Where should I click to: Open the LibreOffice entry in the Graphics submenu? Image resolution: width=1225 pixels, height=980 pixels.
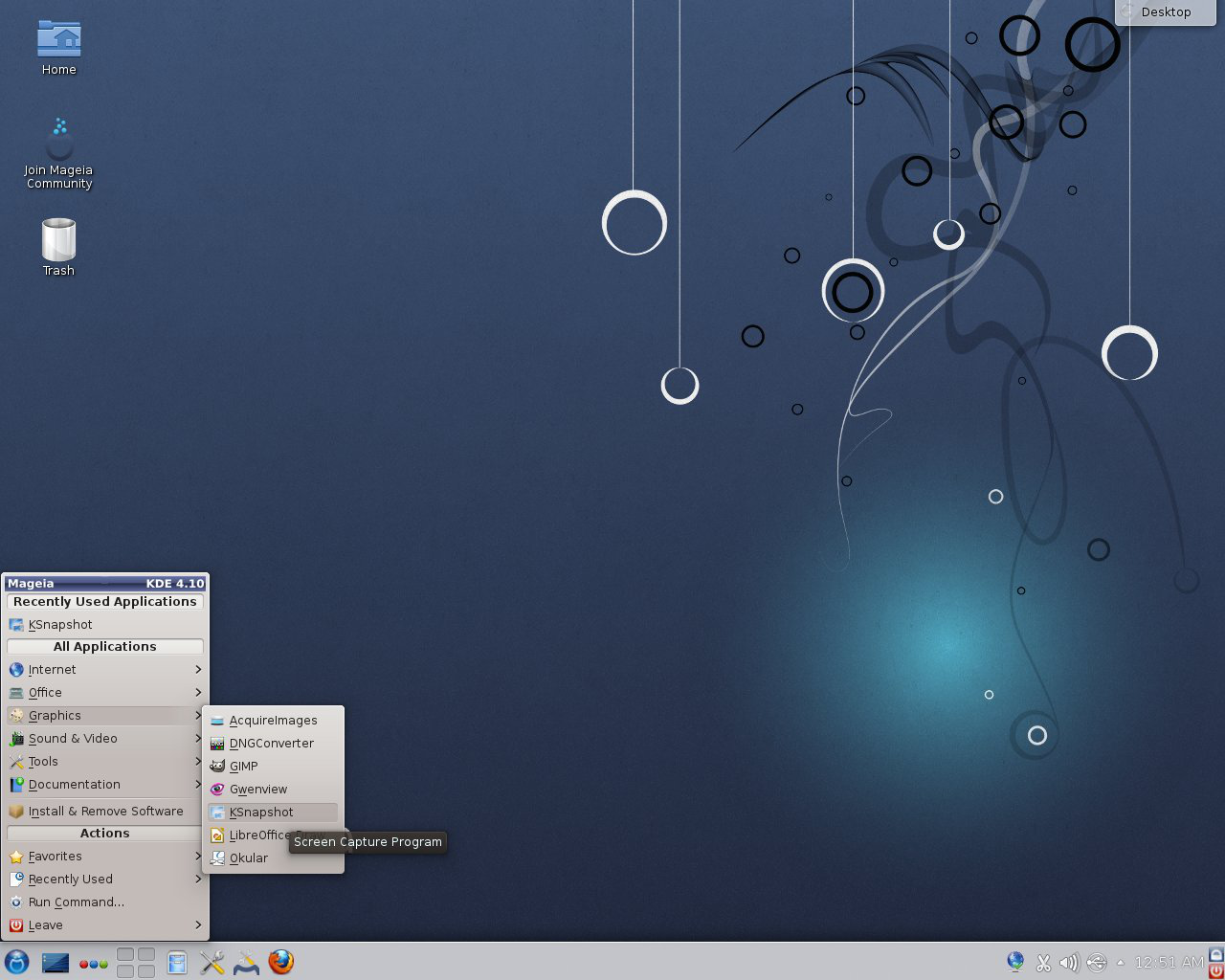[x=273, y=835]
